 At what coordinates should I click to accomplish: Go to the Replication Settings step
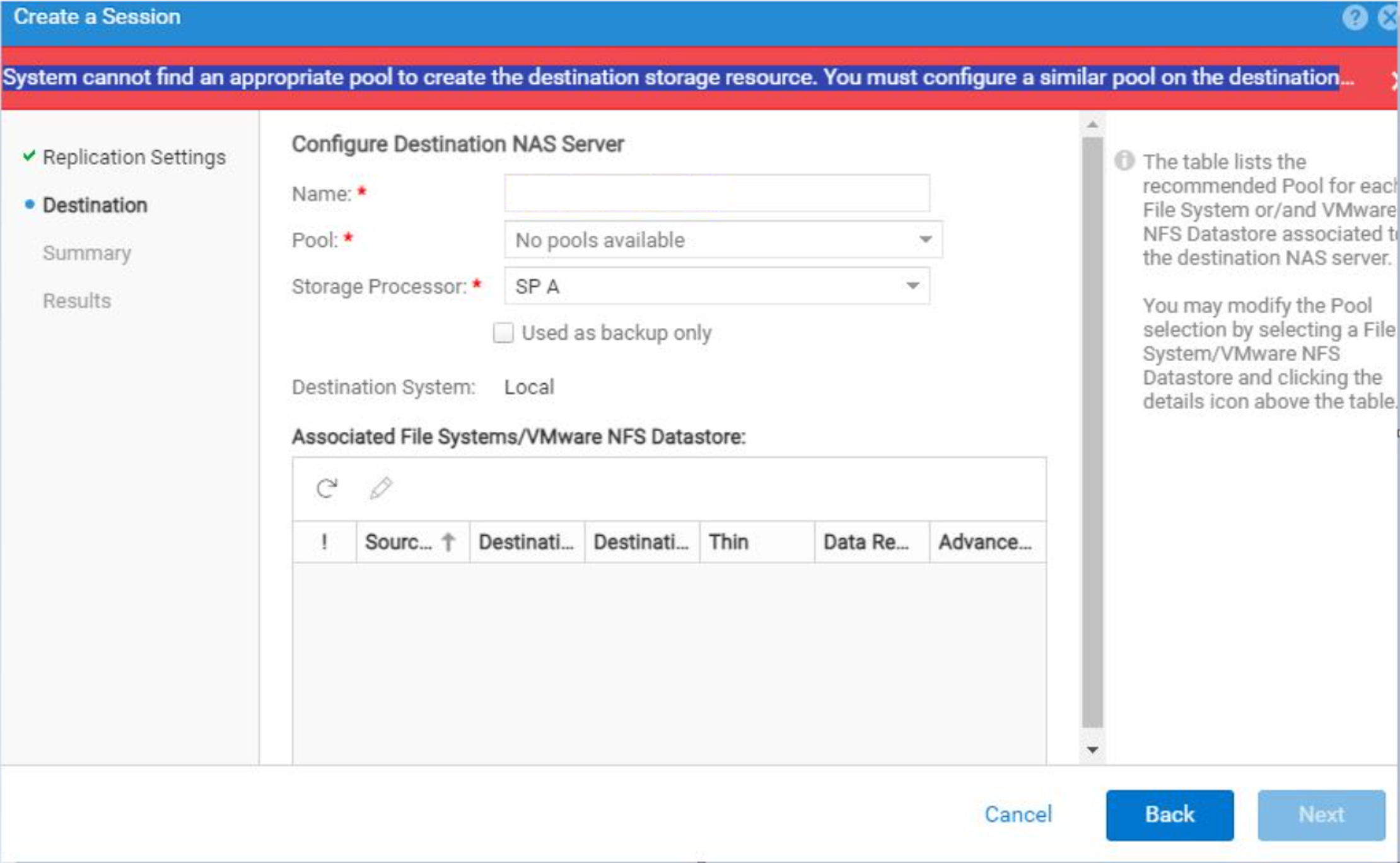134,157
